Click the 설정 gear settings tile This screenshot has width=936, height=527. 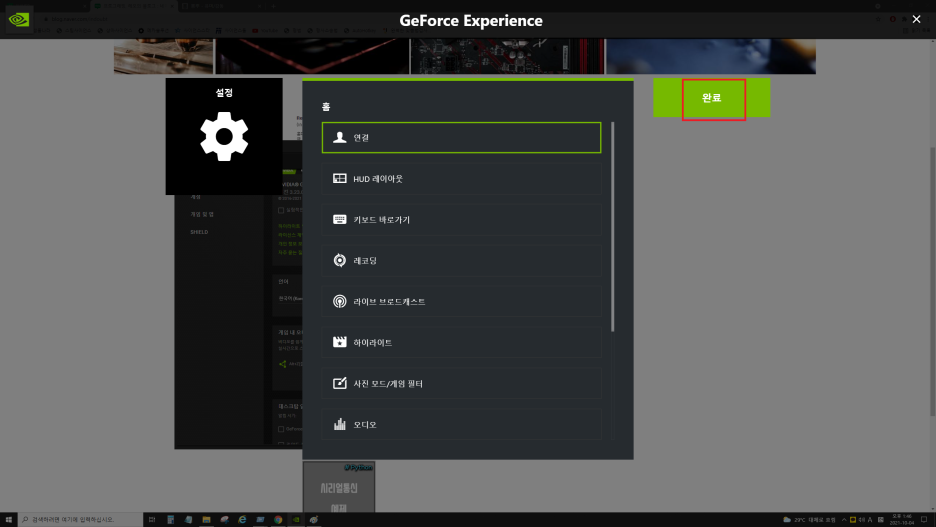coord(224,136)
